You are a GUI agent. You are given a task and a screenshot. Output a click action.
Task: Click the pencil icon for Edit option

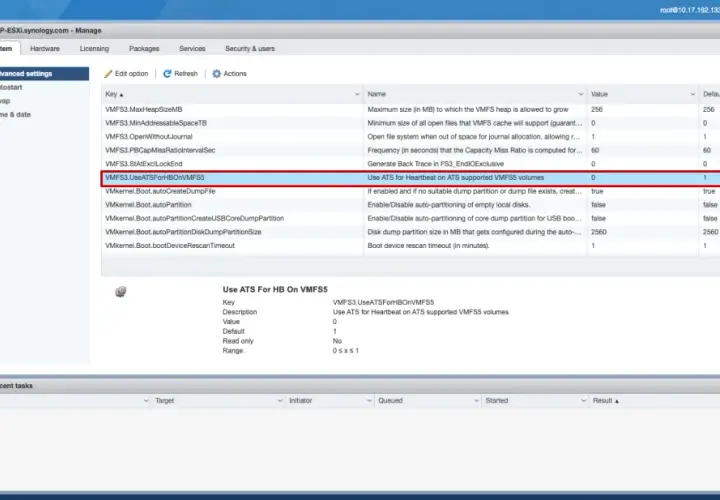pos(108,73)
